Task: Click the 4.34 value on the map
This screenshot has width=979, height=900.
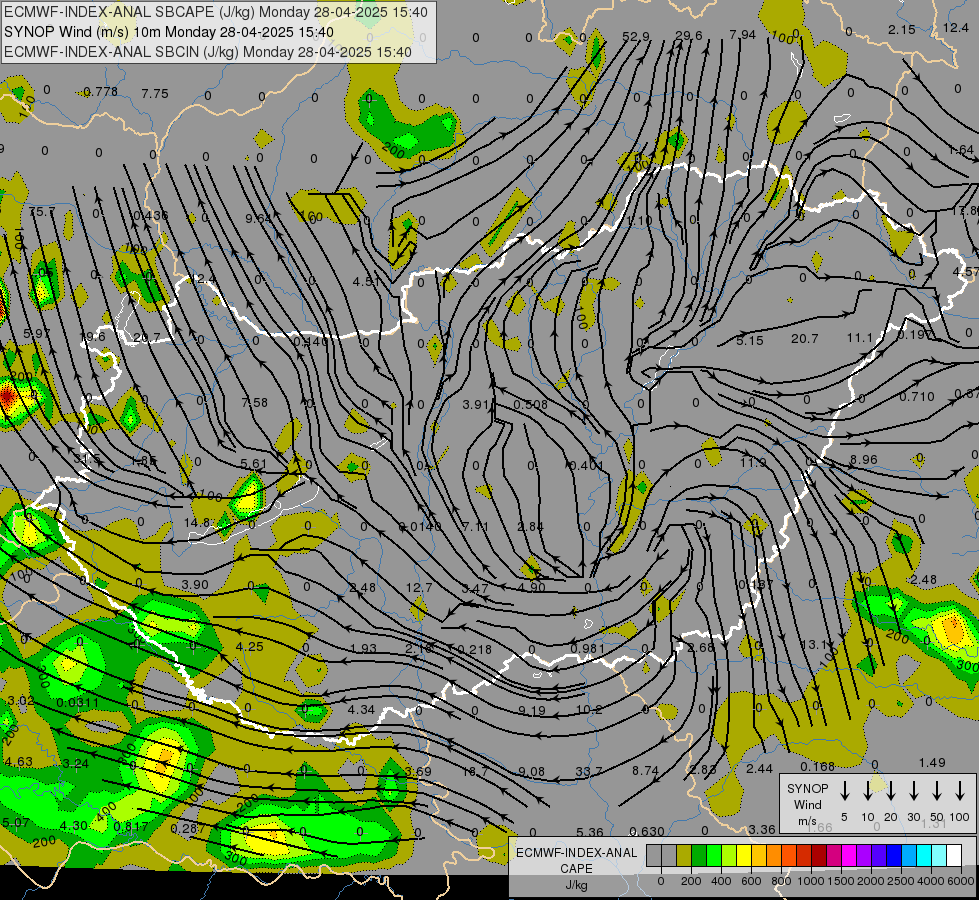Action: 361,710
